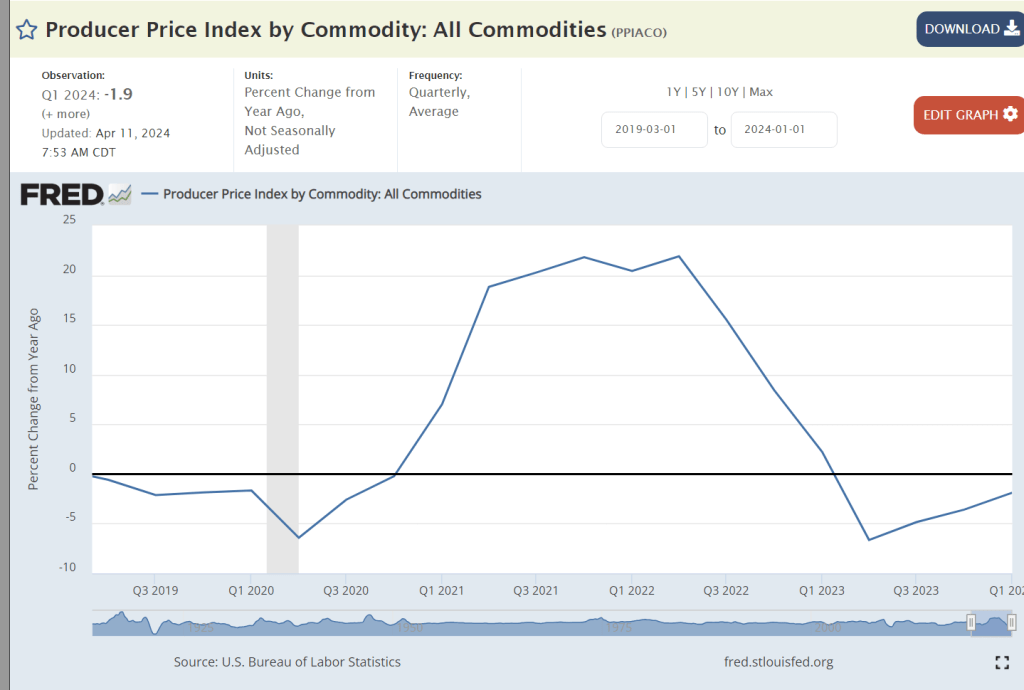Enter fullscreen with the expand icon
Viewport: 1024px width, 690px height.
coord(1002,662)
